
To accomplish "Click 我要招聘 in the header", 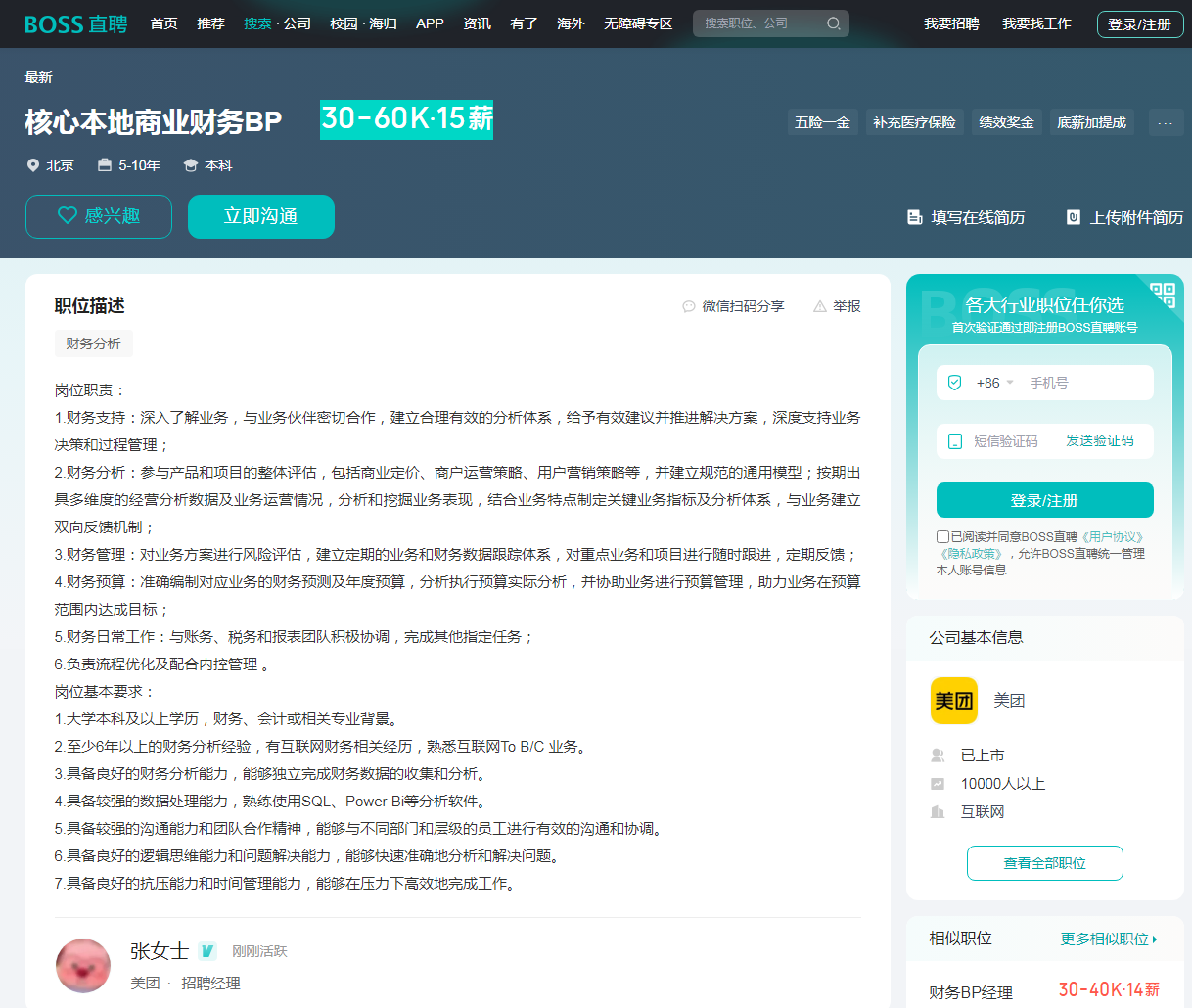I will pyautogui.click(x=951, y=23).
